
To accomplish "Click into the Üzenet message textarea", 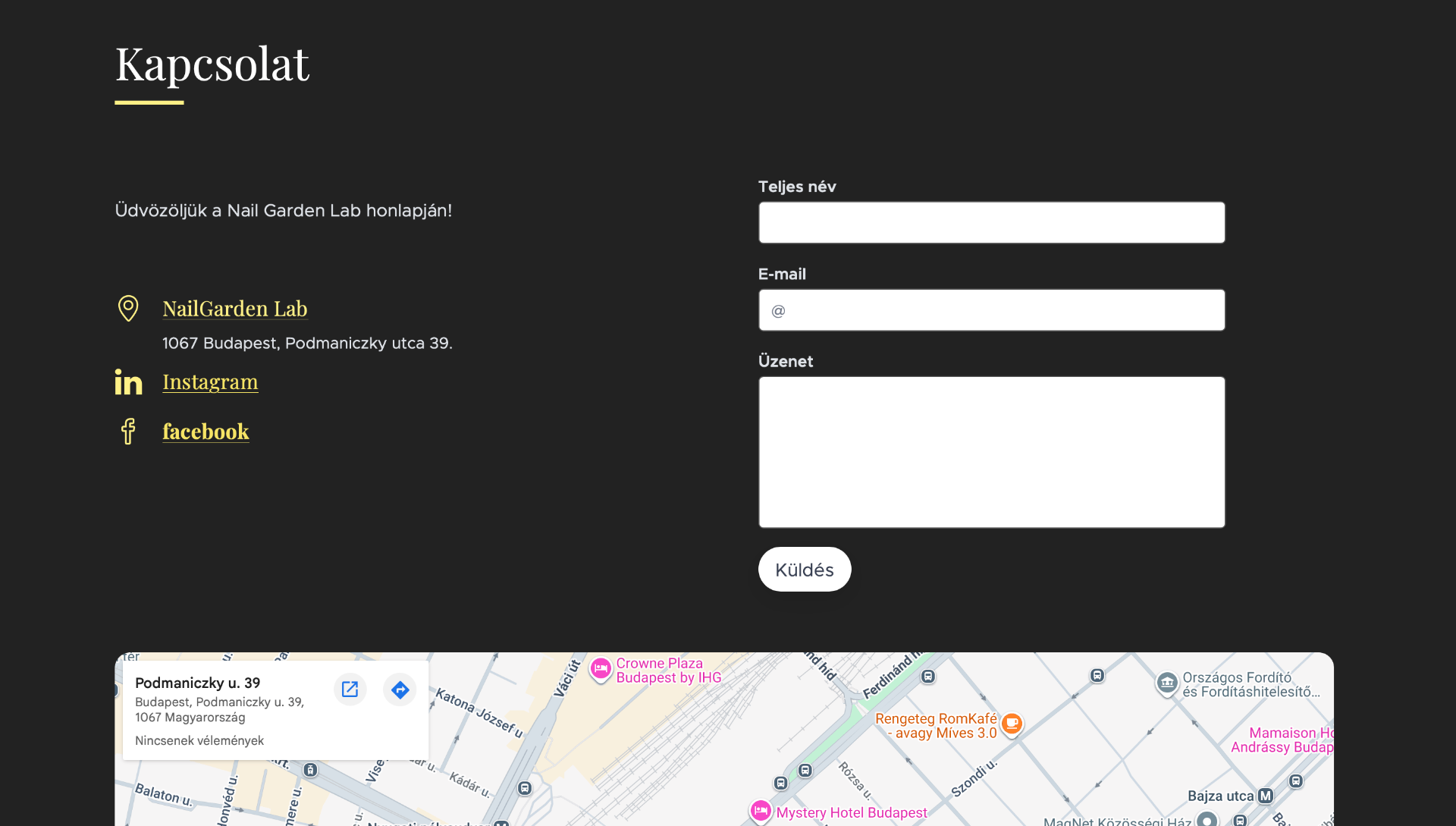I will 991,452.
